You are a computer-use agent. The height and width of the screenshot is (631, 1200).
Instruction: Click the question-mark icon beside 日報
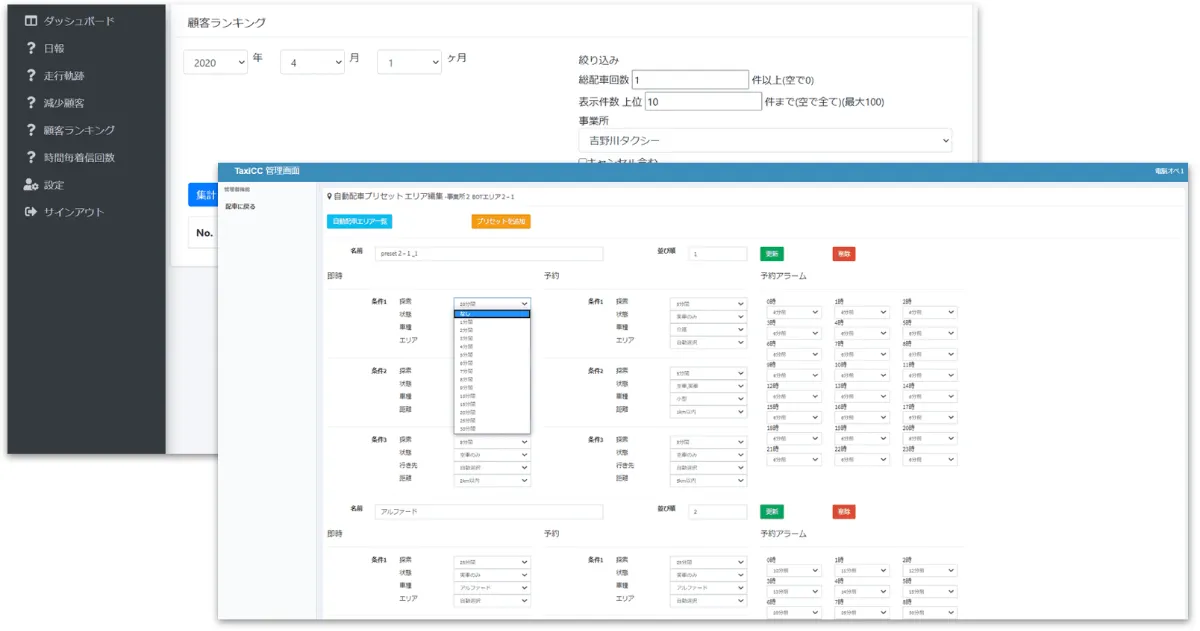31,48
